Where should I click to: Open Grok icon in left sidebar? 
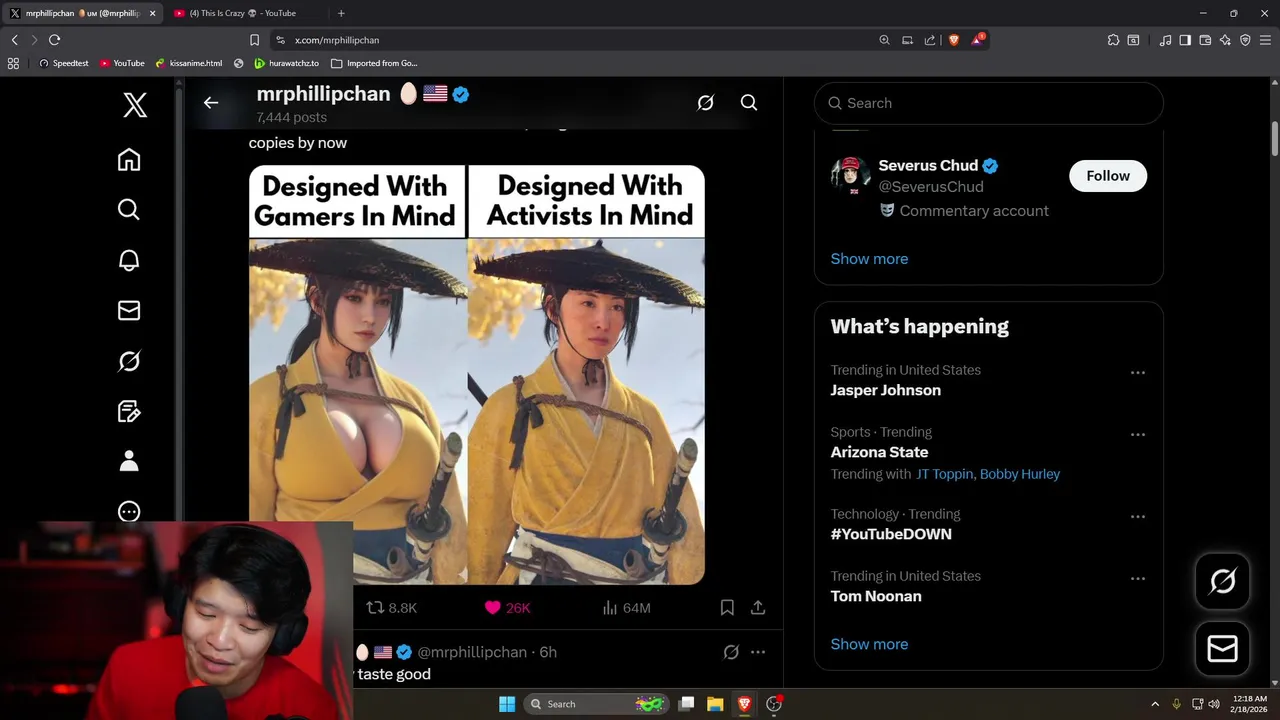coord(129,361)
